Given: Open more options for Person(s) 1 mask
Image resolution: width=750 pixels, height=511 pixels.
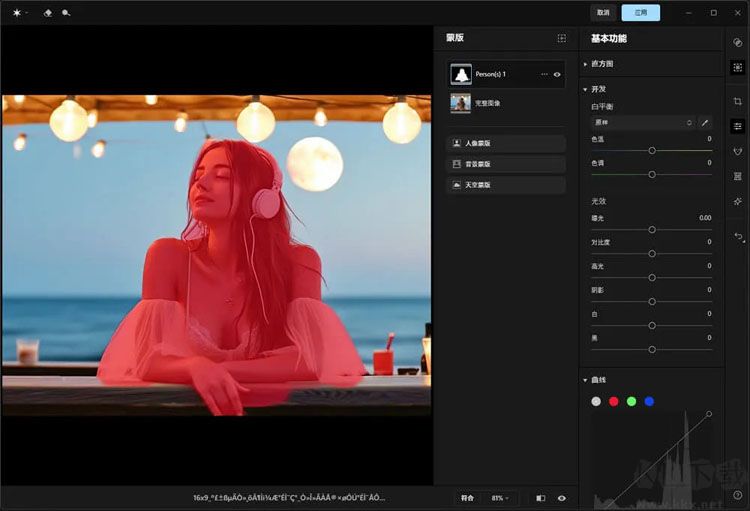Looking at the screenshot, I should 544,74.
